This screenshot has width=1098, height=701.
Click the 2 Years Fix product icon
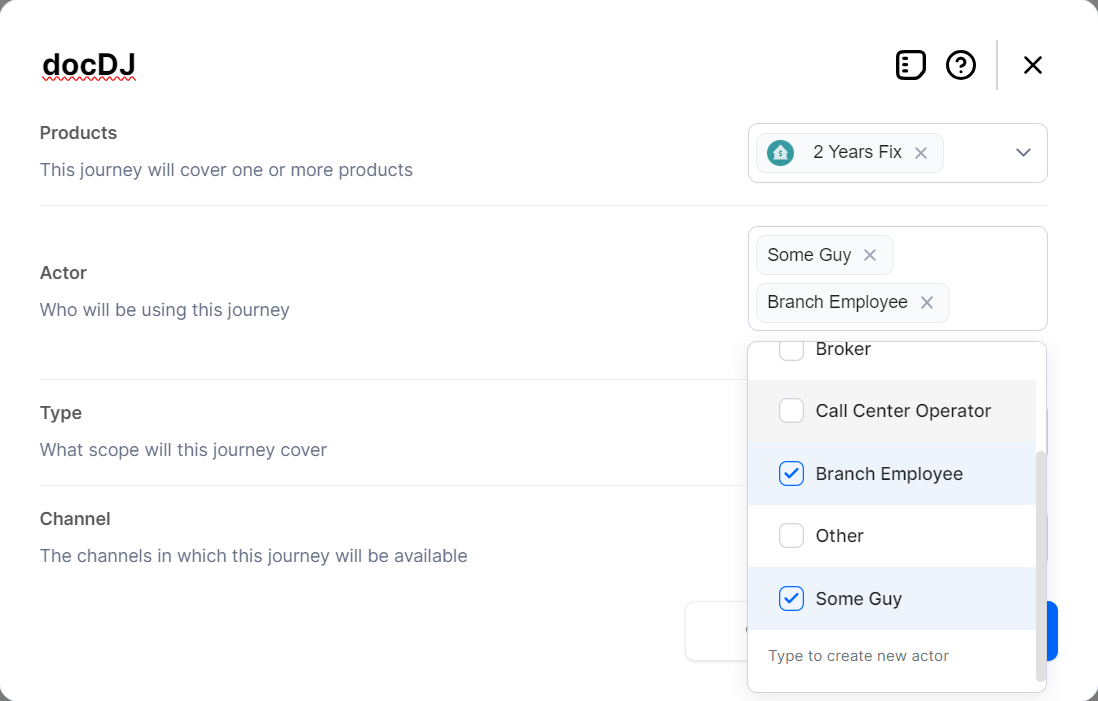[780, 153]
